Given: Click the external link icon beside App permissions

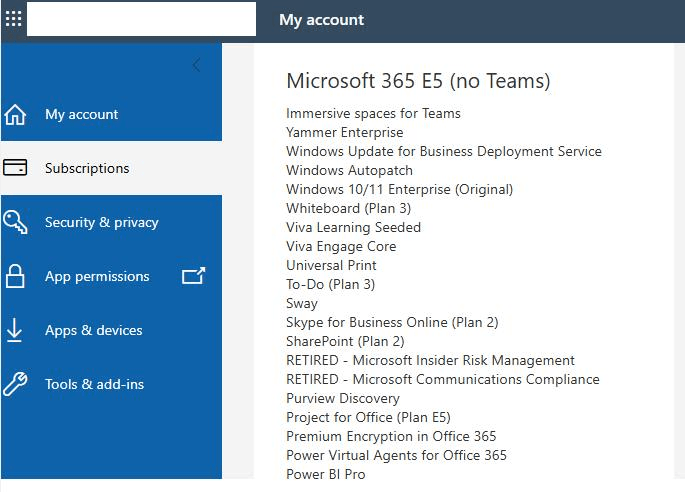Looking at the screenshot, I should coord(193,276).
